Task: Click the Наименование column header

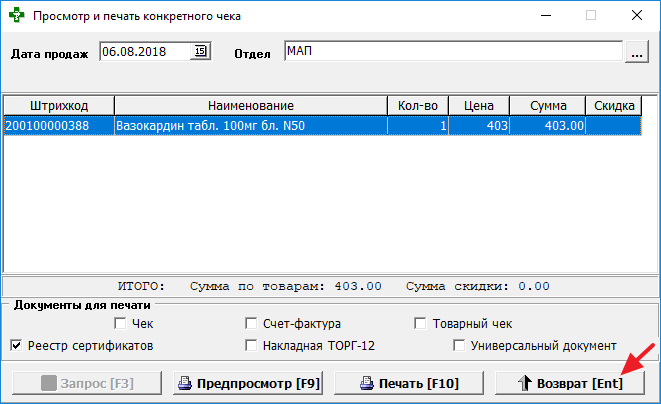Action: (x=251, y=105)
